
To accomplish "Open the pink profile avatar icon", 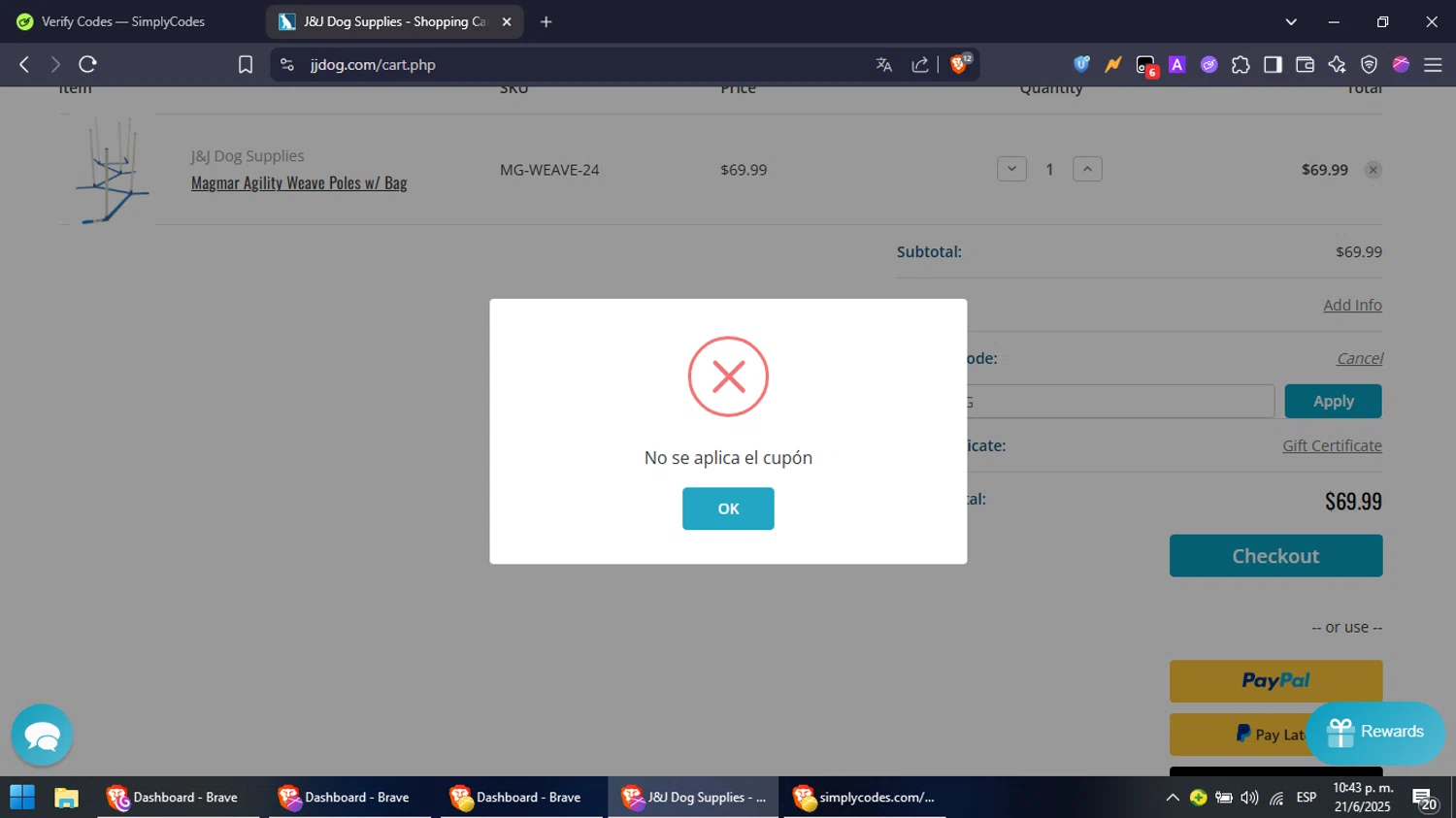I will pos(1401,64).
